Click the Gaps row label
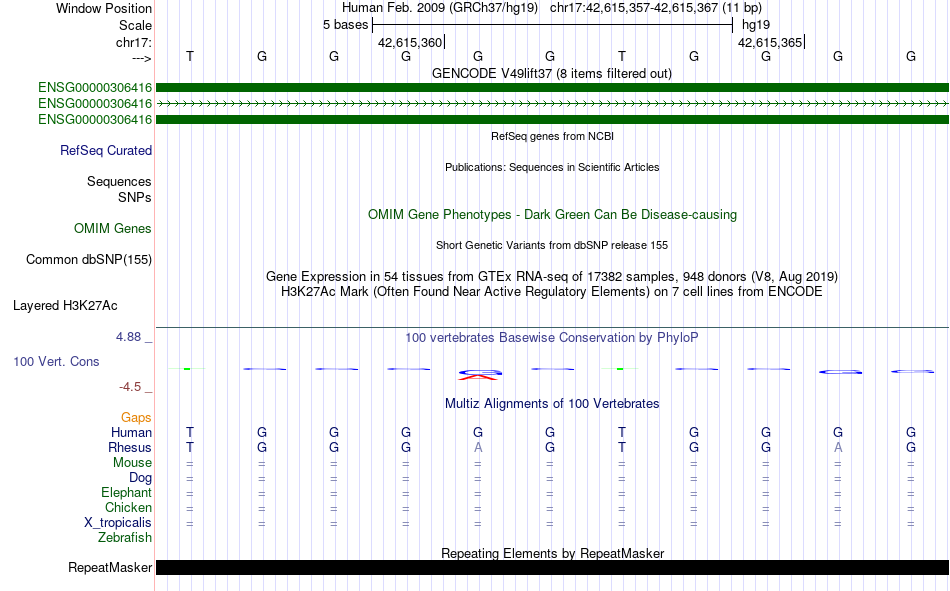The image size is (950, 591). (x=136, y=418)
